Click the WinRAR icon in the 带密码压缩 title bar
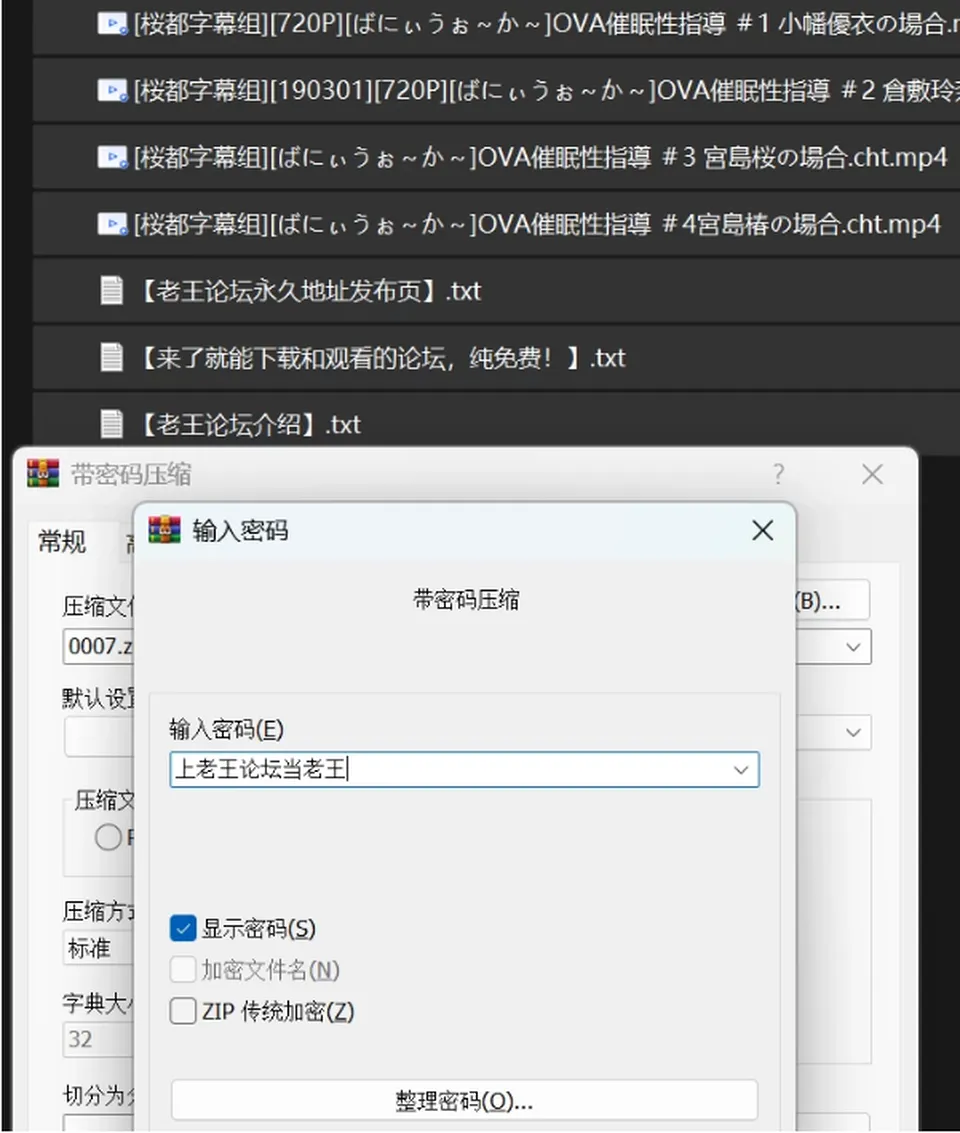This screenshot has width=960, height=1133. (x=43, y=474)
